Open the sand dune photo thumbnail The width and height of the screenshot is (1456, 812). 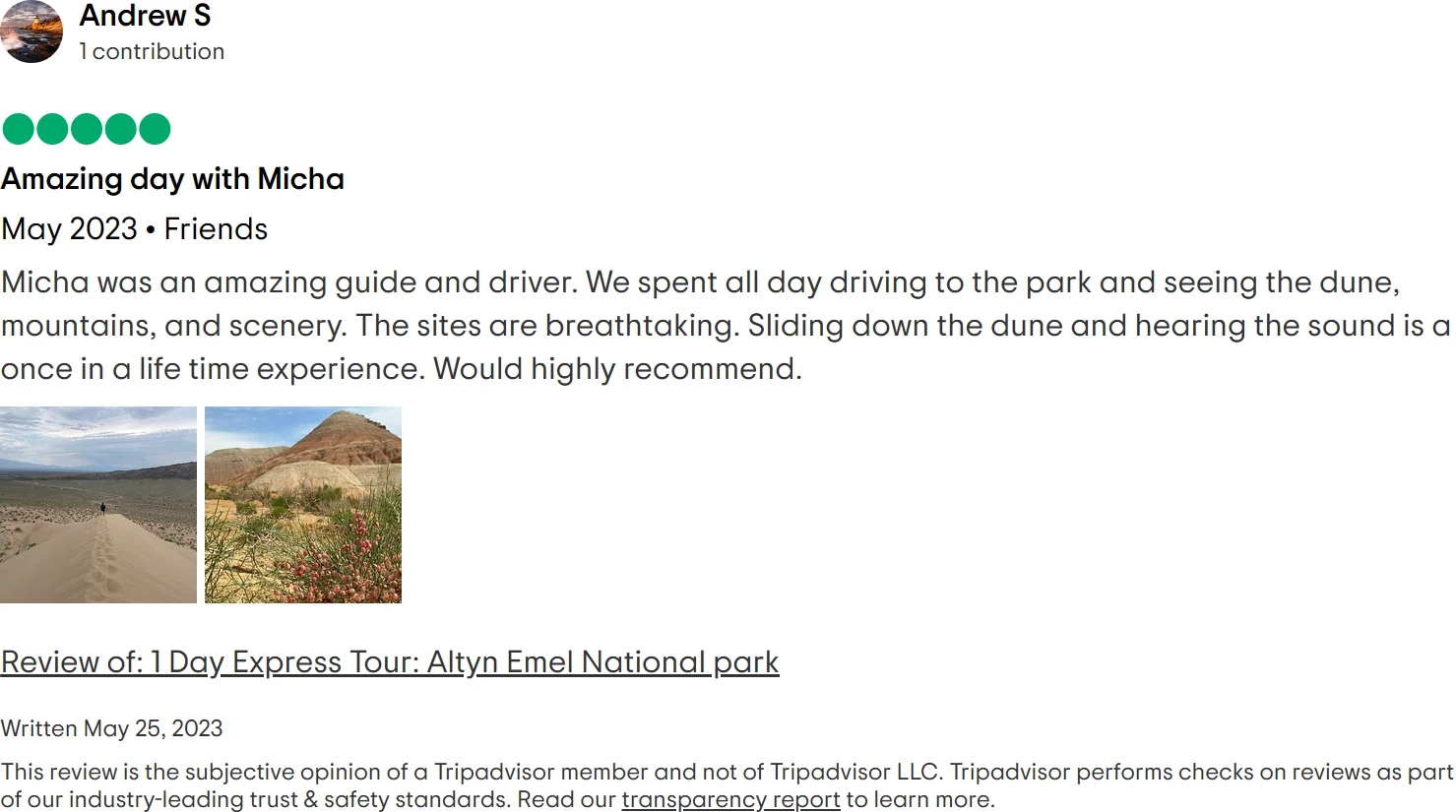(x=98, y=505)
